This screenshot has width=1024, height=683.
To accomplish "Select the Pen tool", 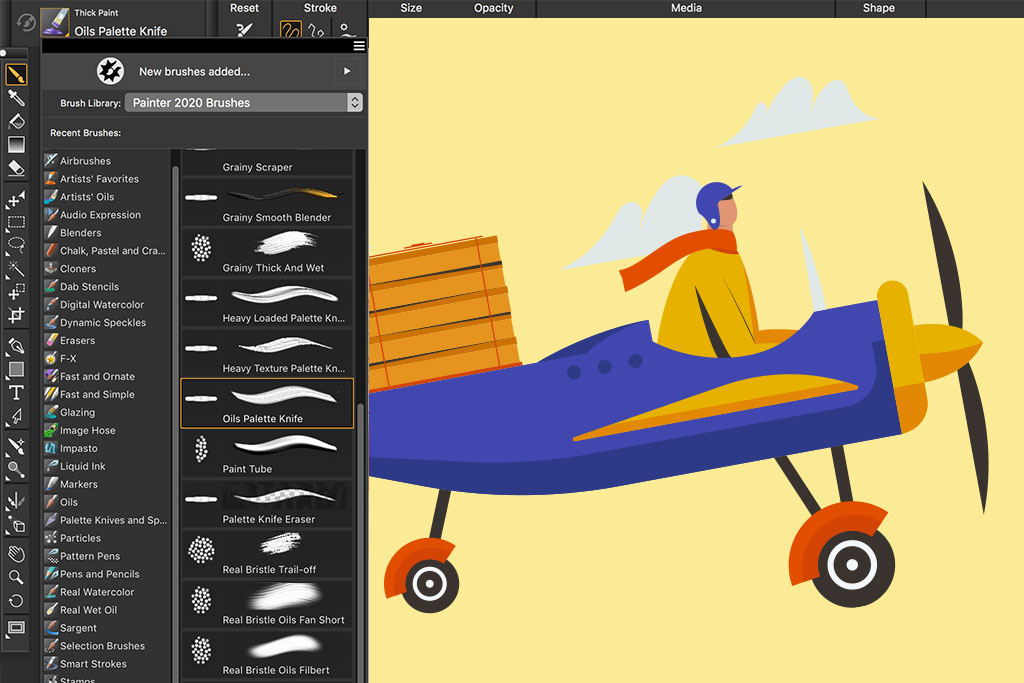I will 16,346.
